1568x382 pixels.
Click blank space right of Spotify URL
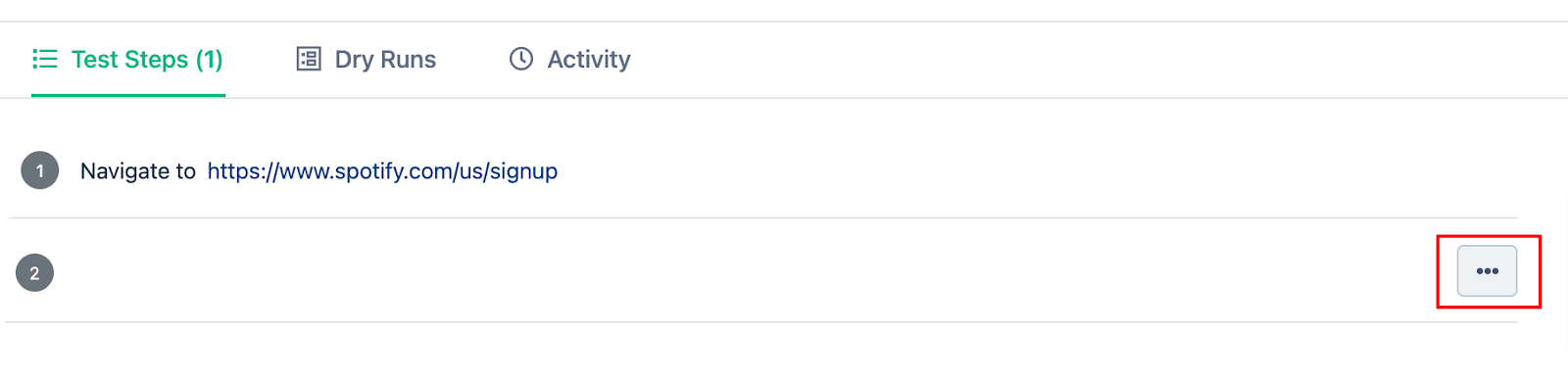click(1029, 171)
